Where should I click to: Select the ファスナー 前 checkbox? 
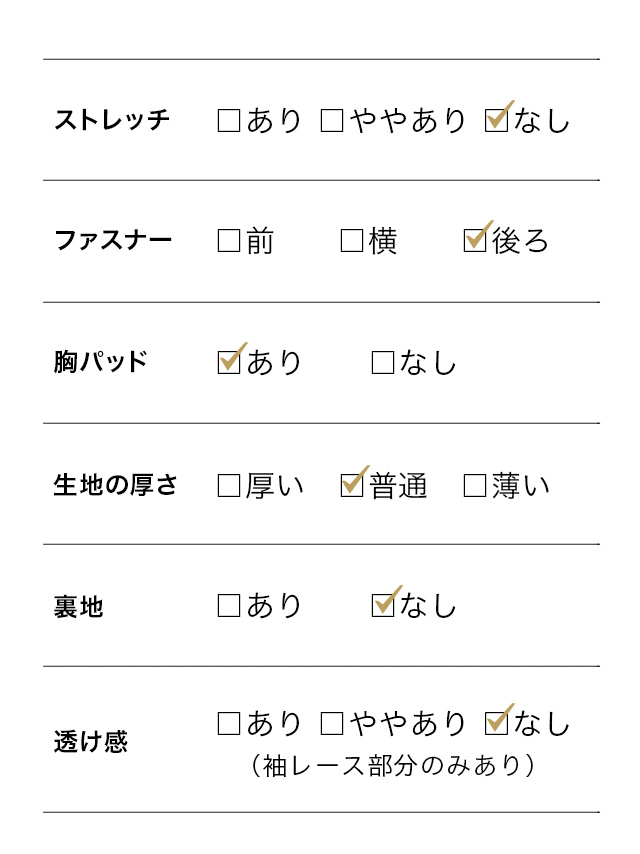point(229,241)
